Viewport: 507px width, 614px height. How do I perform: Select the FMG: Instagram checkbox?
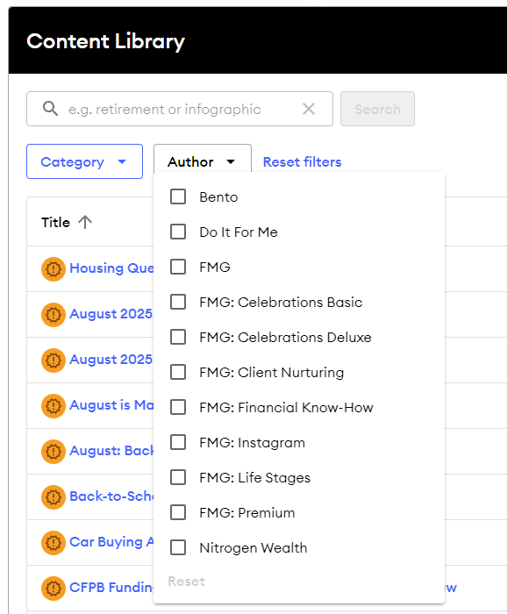pyautogui.click(x=178, y=442)
